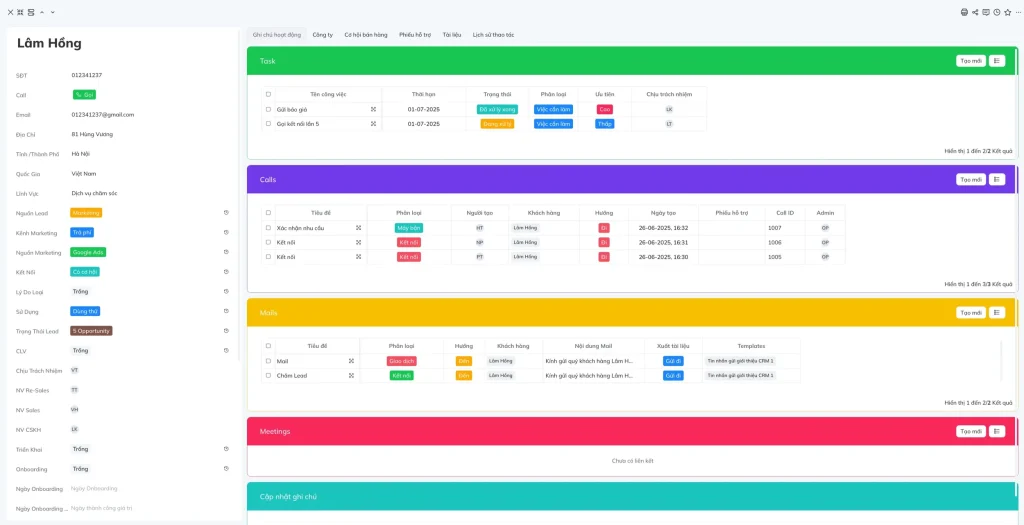Click the share icon in the top toolbar
This screenshot has height=525, width=1024.
[975, 12]
